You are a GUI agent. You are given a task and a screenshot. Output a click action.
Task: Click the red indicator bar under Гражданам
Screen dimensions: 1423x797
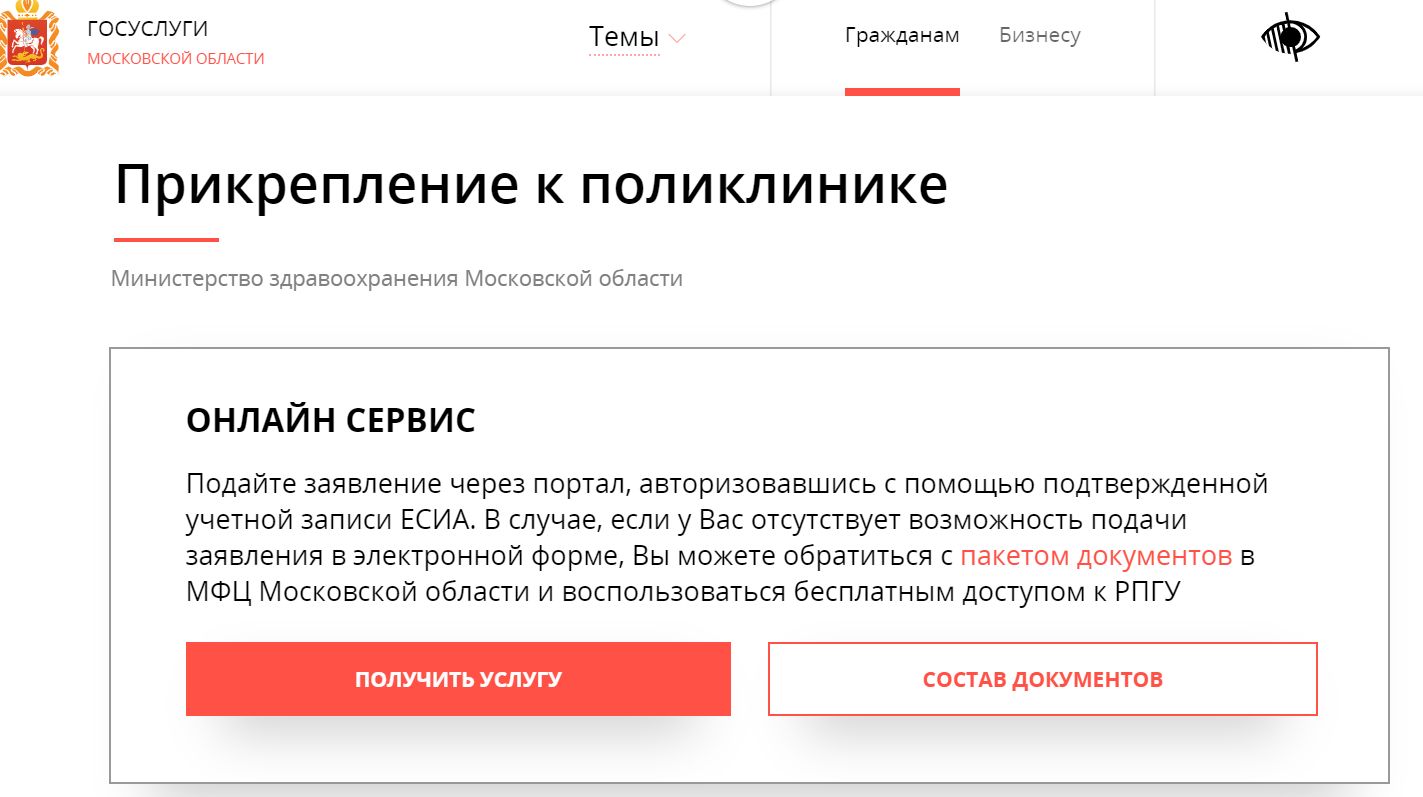pos(902,92)
